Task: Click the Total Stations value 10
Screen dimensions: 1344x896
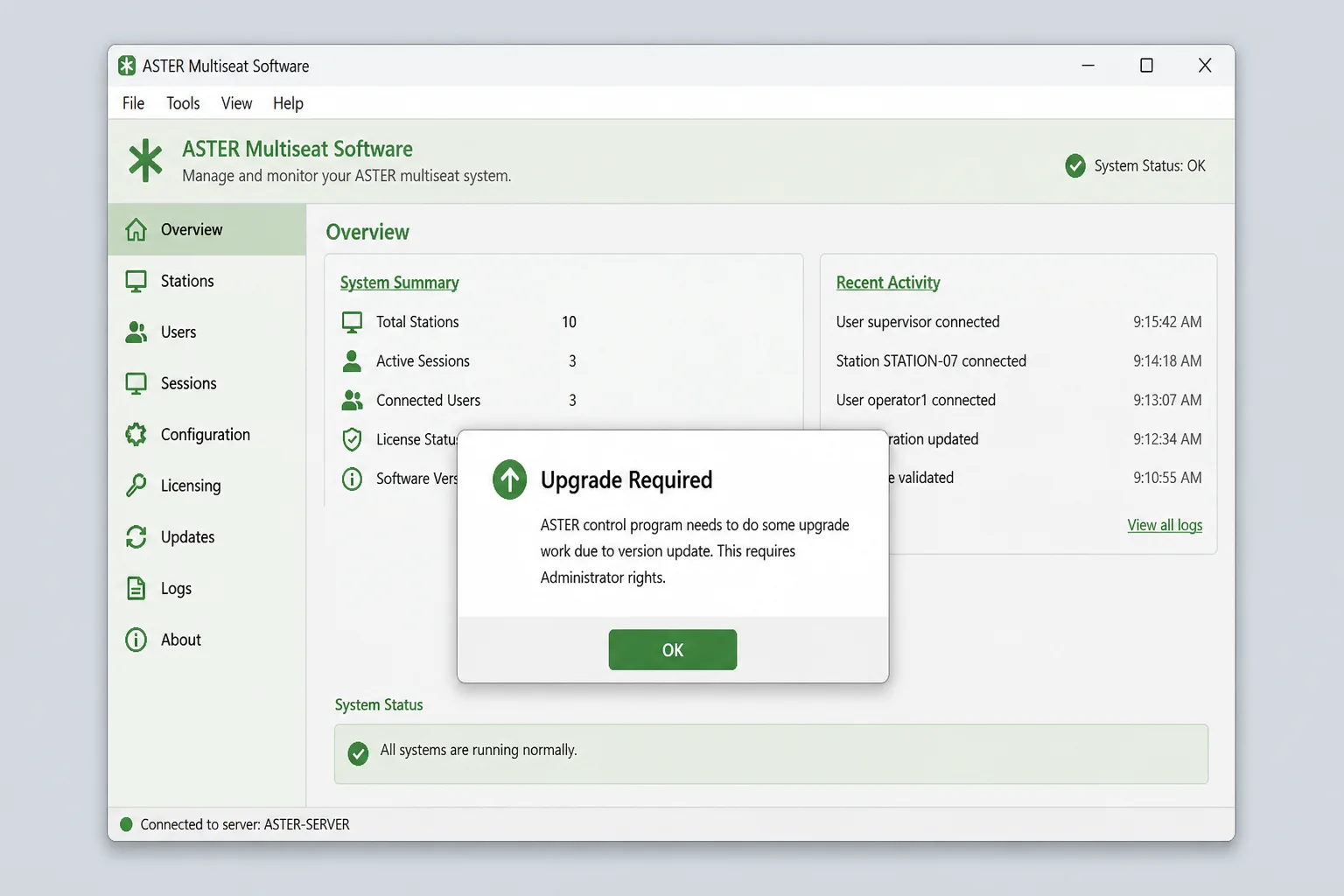Action: pyautogui.click(x=569, y=322)
